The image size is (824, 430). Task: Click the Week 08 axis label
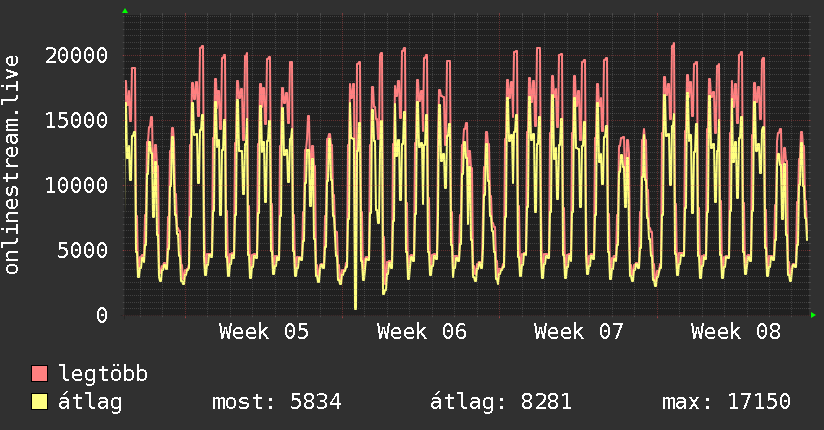736,332
